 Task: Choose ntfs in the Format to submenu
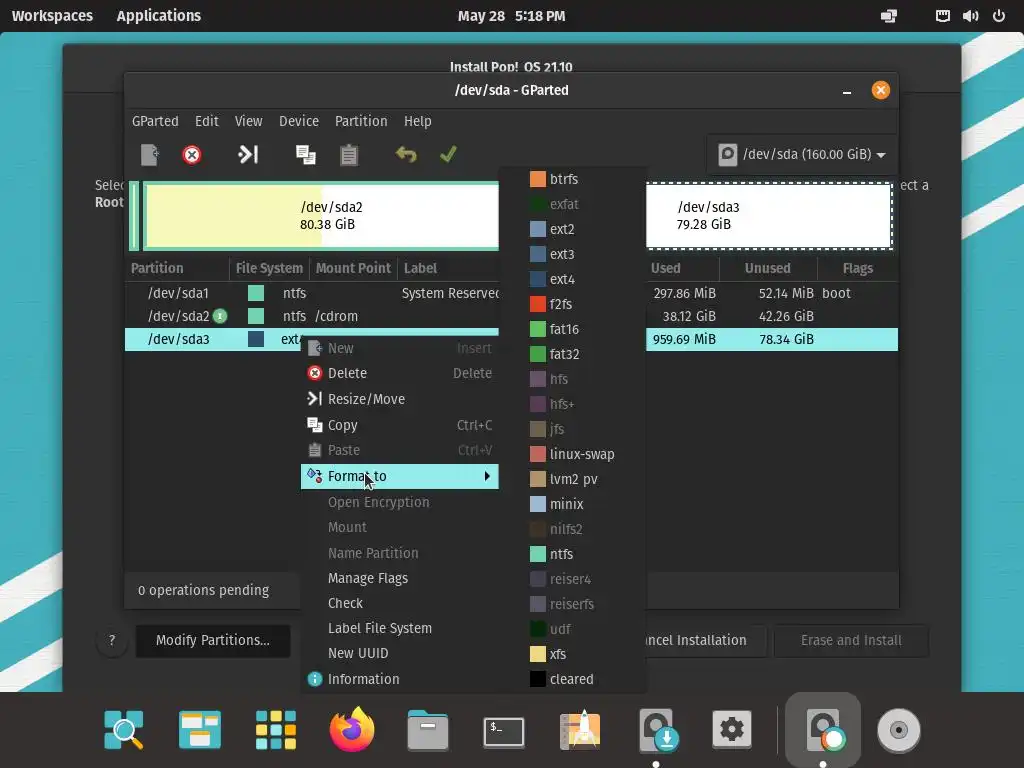pos(573,554)
